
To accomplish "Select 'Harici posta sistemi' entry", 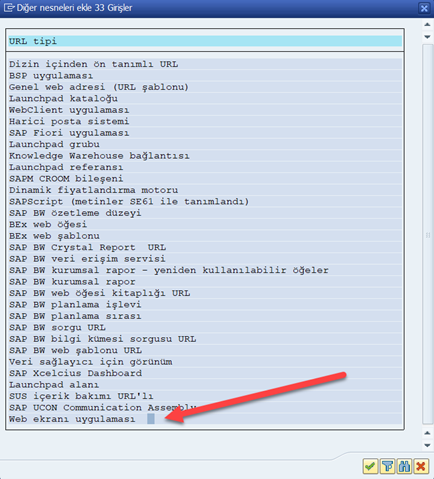I will [x=205, y=121].
